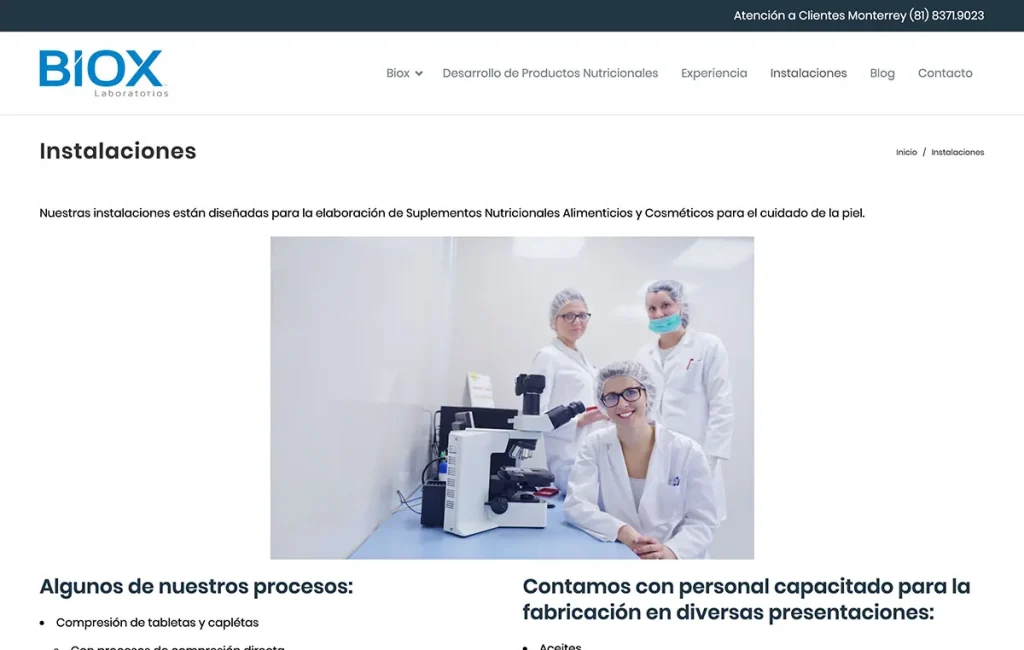The image size is (1024, 650).
Task: Go to the Contacto page
Action: pyautogui.click(x=944, y=73)
